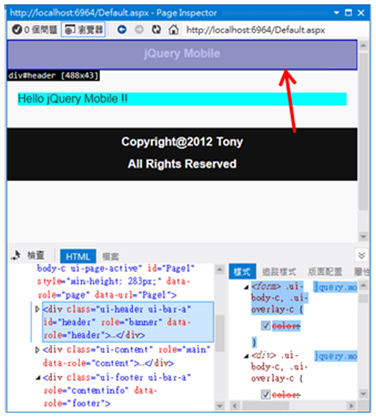Screen dimensions: 376x417
Task: Click the All Rights Reserved text
Action: 182,164
